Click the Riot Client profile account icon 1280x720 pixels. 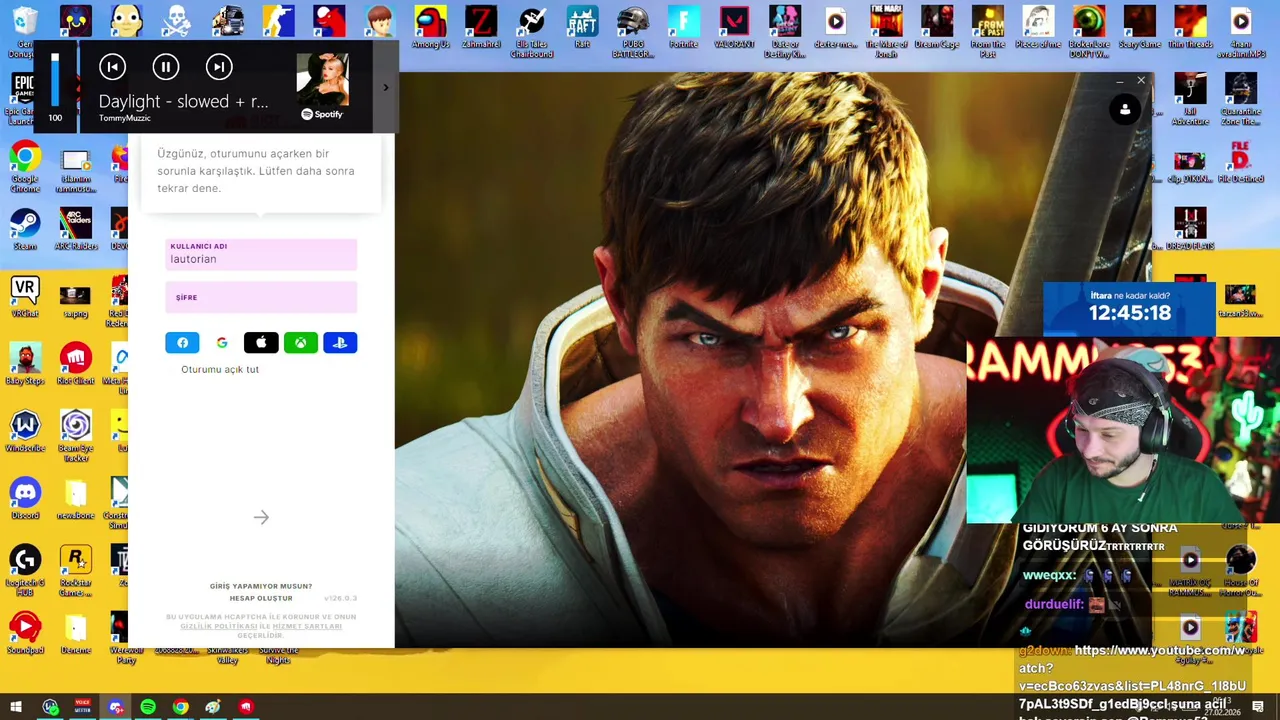pyautogui.click(x=1125, y=109)
